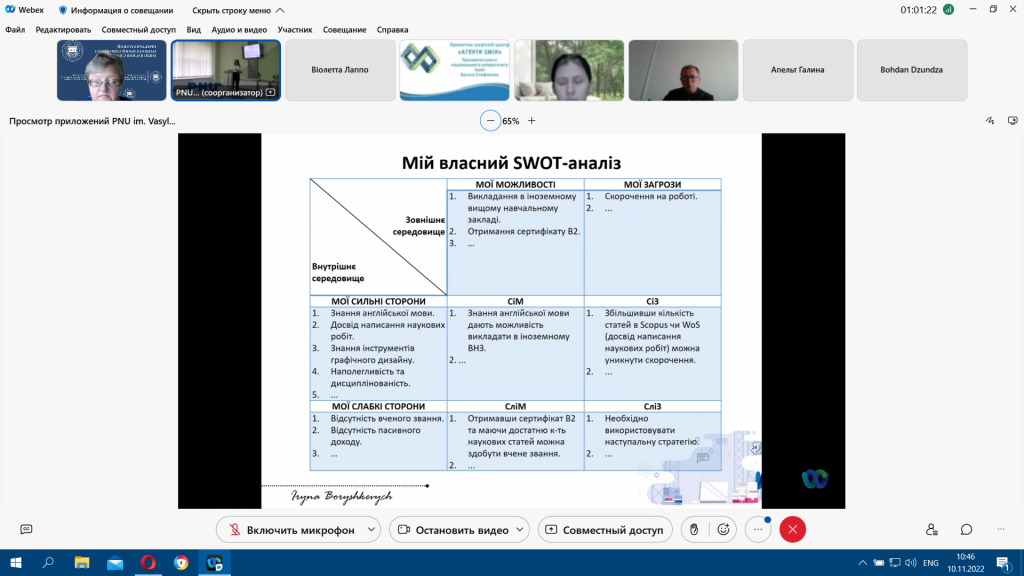Zoom in shared content with plus
Viewport: 1024px width, 576px height.
click(x=532, y=121)
